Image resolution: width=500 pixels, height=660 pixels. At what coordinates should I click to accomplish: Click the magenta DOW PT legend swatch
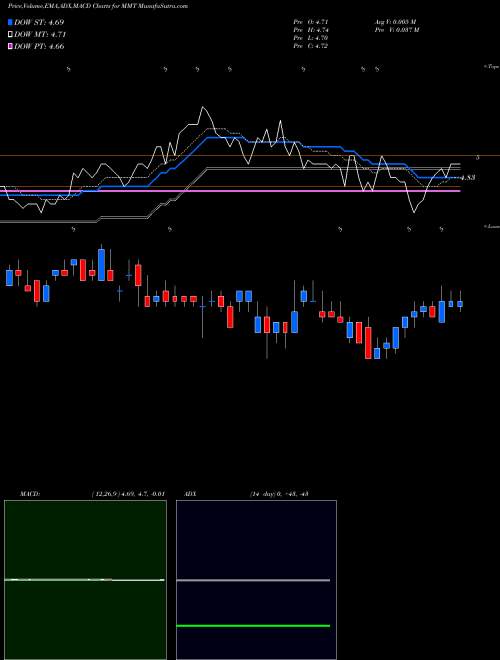point(10,47)
